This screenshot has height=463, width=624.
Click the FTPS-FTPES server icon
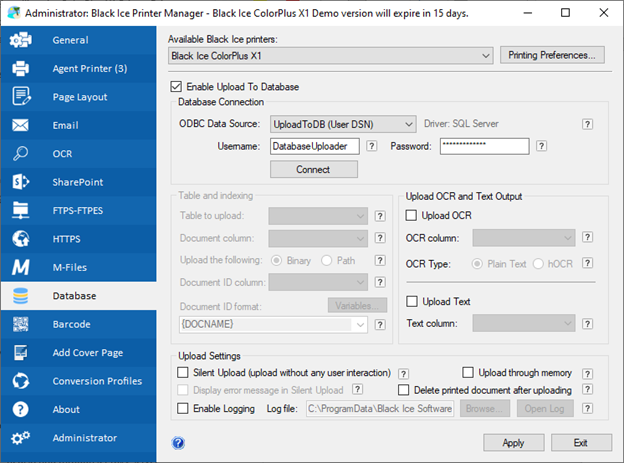point(20,210)
